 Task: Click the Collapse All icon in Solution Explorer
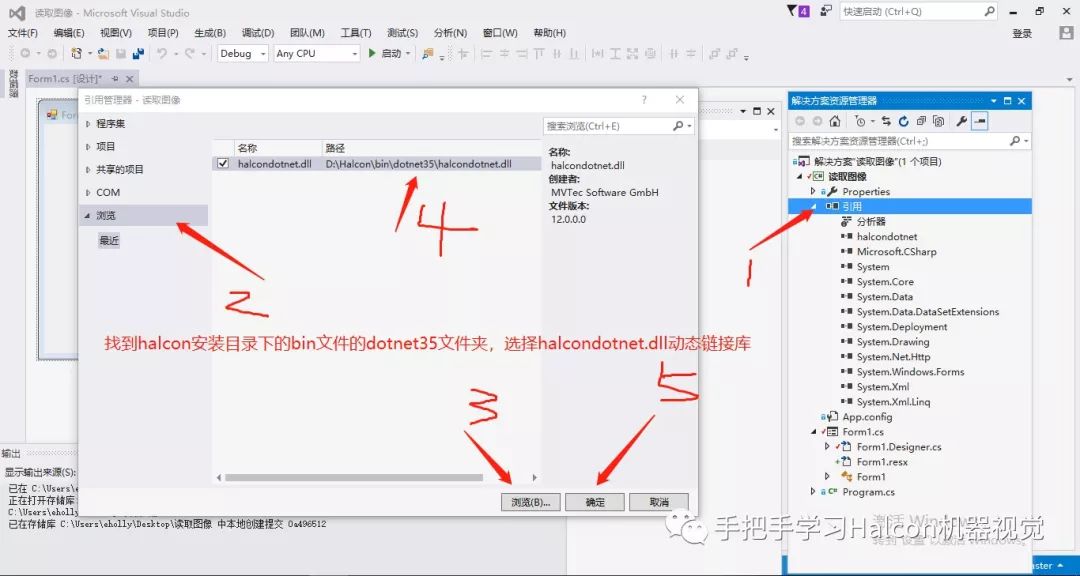coord(921,121)
